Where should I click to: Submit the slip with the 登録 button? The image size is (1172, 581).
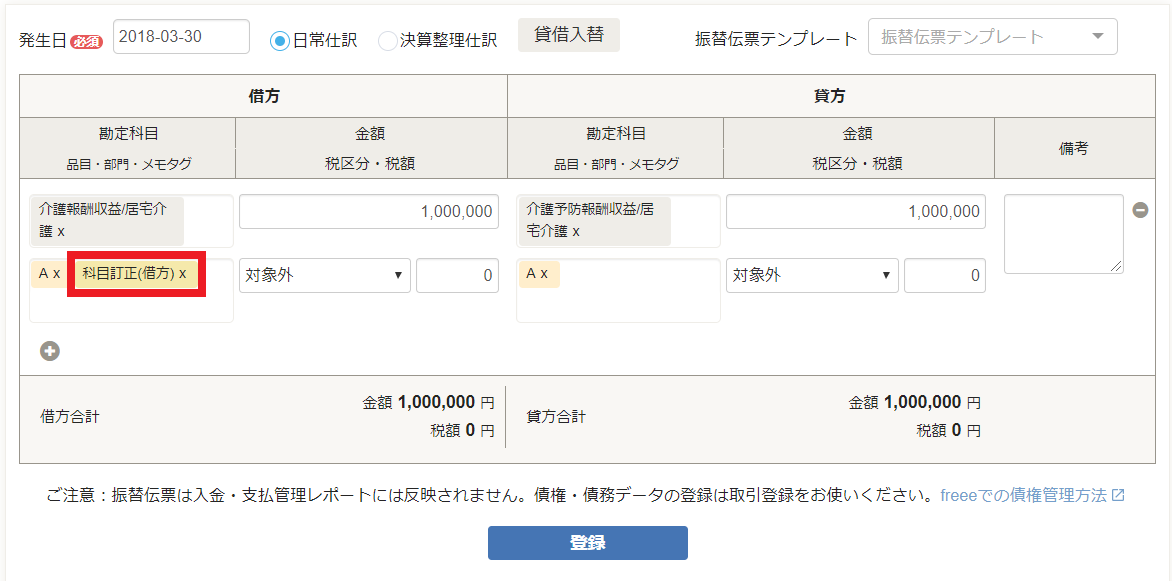pos(586,543)
